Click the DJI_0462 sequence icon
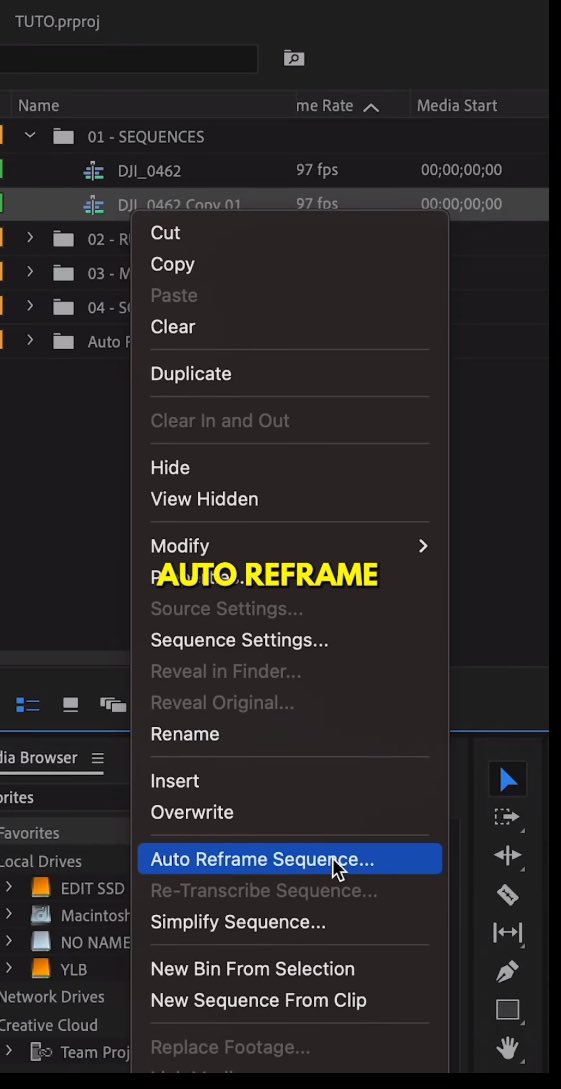561x1089 pixels. coord(93,171)
